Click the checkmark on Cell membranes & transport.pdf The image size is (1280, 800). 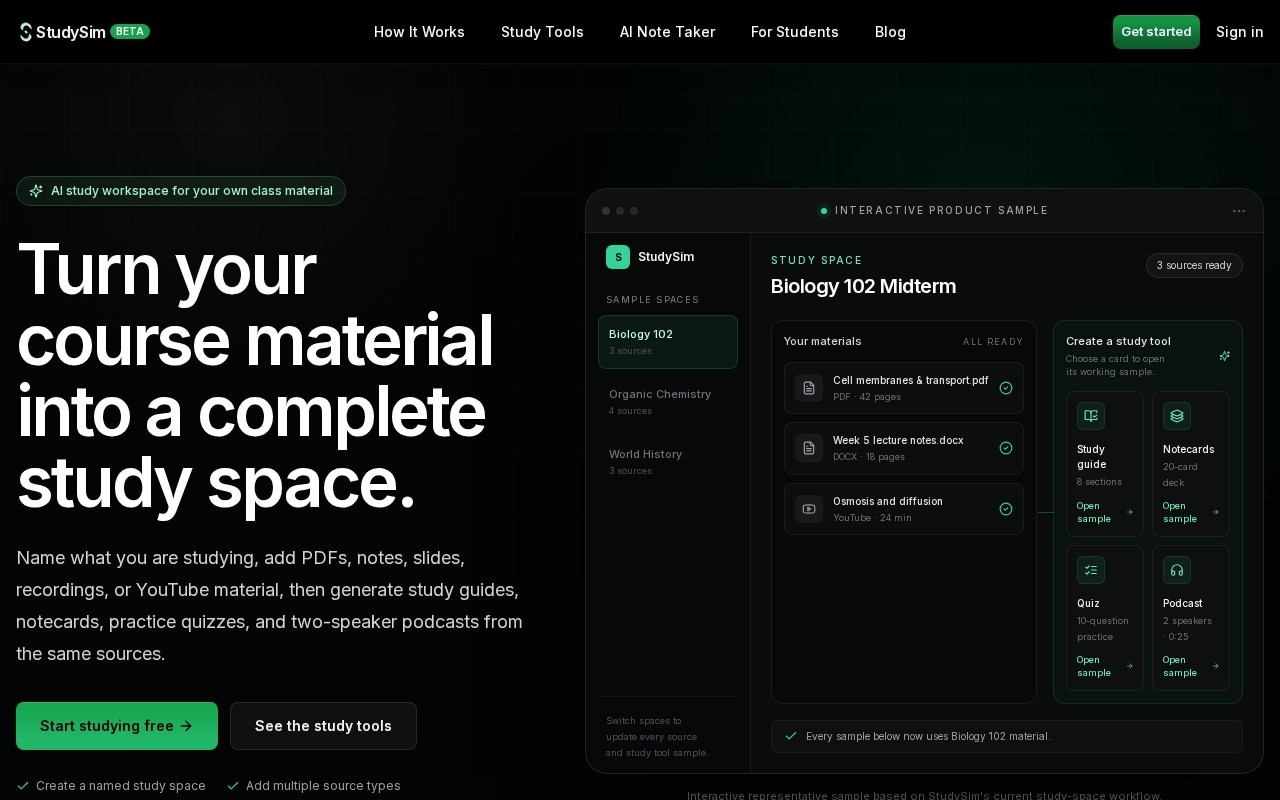click(1006, 388)
